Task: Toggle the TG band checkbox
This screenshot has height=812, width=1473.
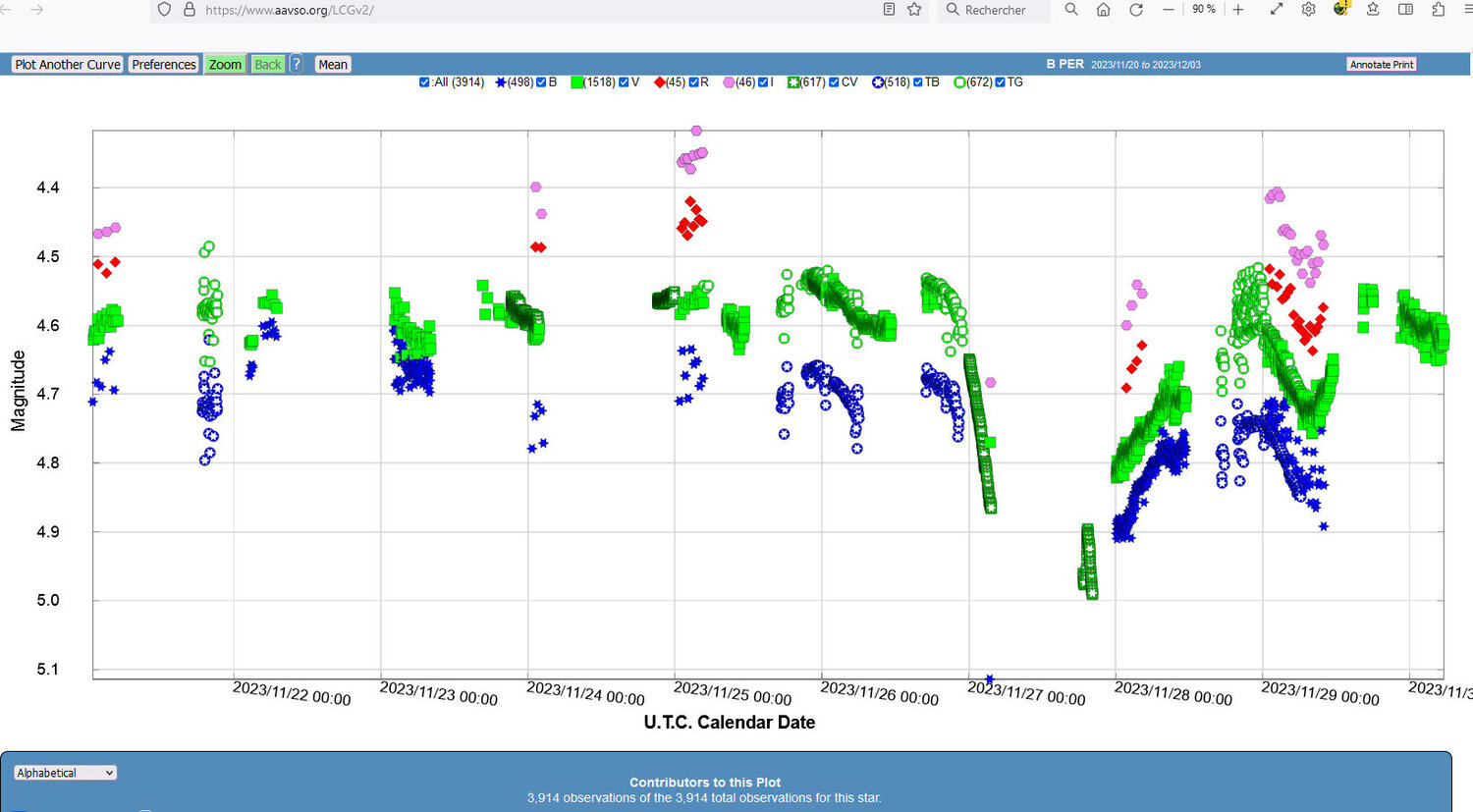Action: pos(1001,82)
